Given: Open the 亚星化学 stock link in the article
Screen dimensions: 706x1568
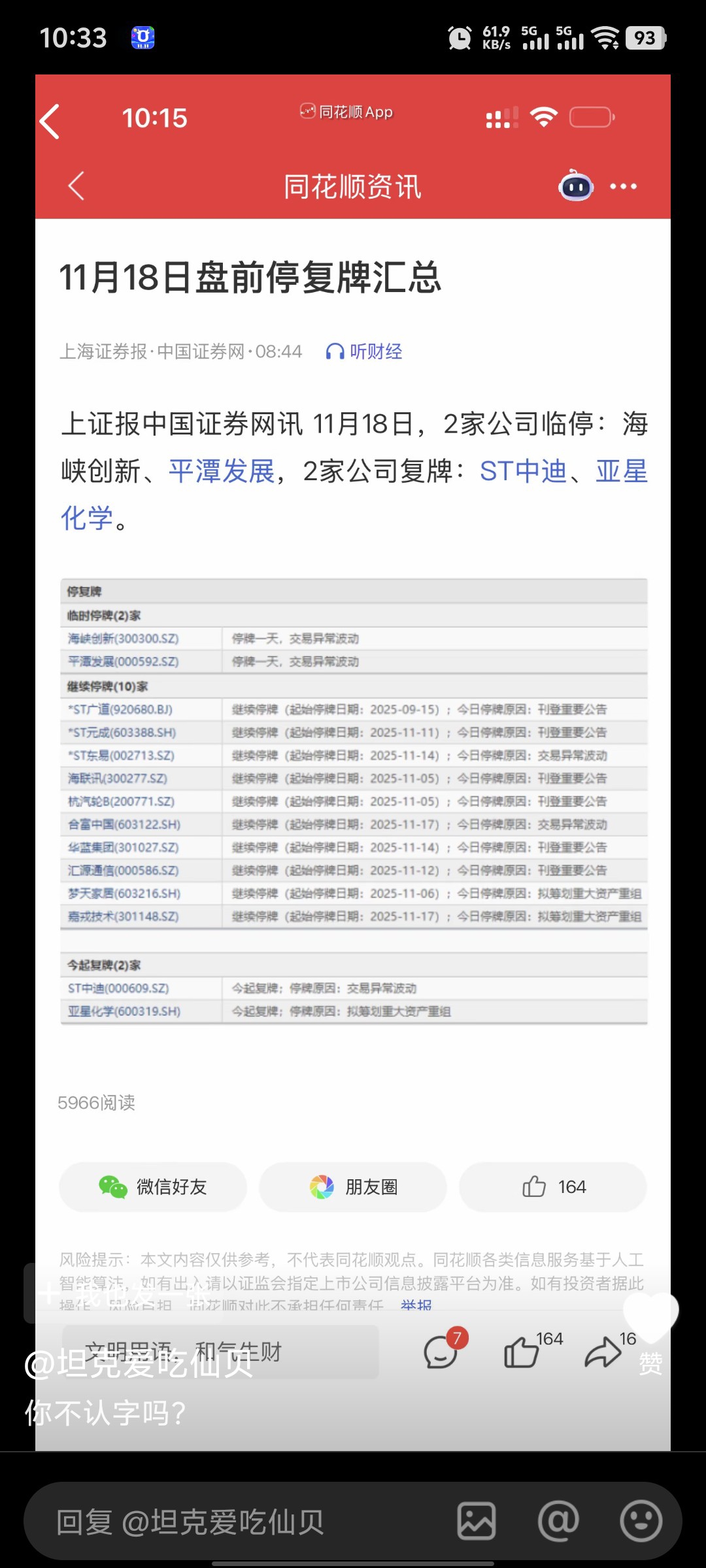Looking at the screenshot, I should [621, 471].
